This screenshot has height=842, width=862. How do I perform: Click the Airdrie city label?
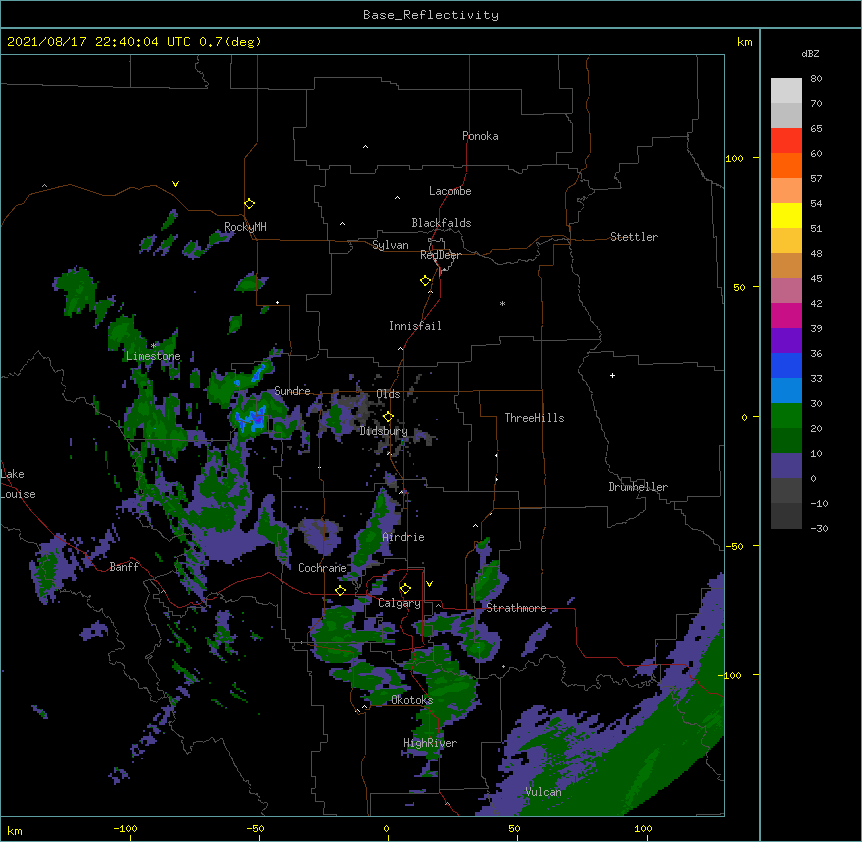click(x=403, y=537)
